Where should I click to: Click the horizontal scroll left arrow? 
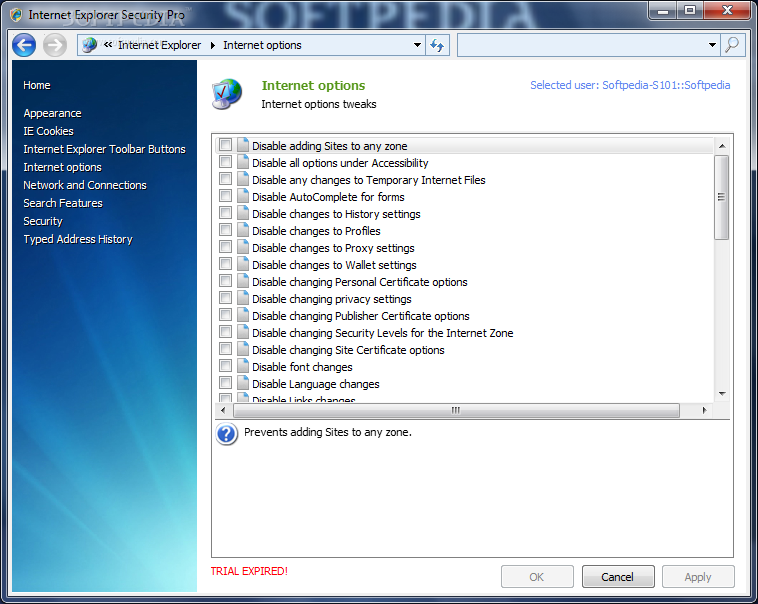pyautogui.click(x=223, y=411)
